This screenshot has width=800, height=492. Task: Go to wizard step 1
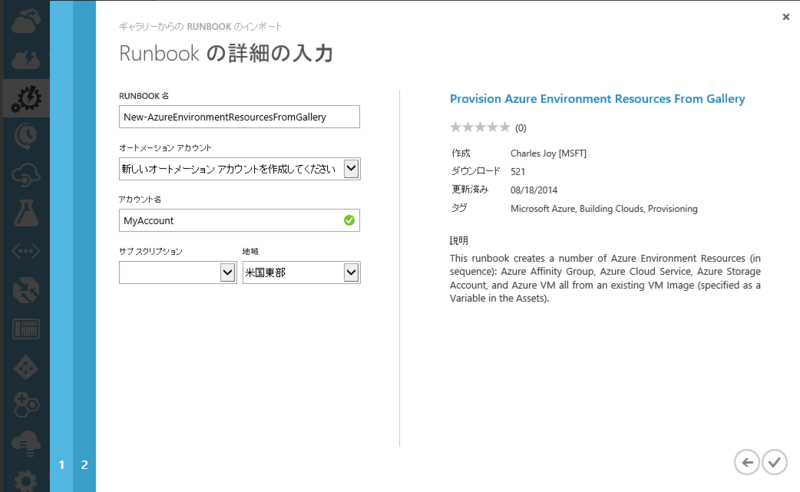(x=62, y=465)
